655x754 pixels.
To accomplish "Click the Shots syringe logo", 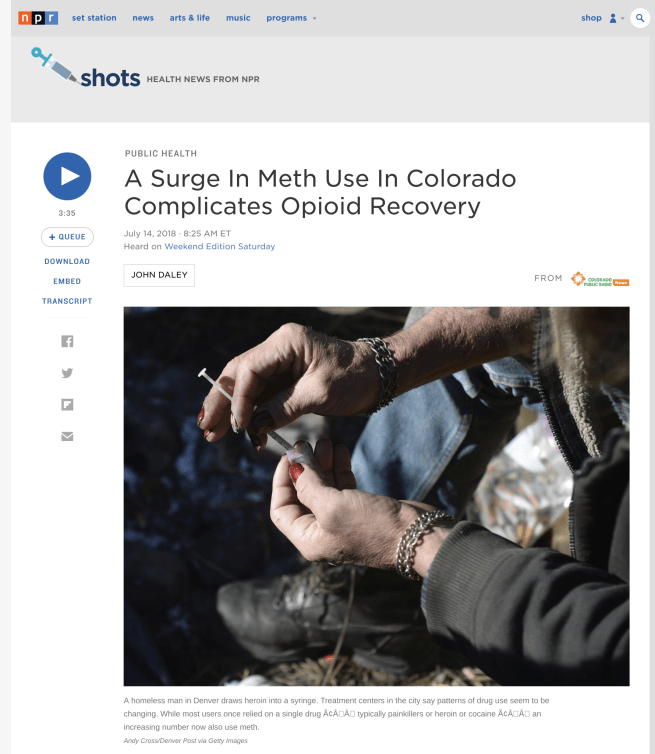I will coord(86,68).
